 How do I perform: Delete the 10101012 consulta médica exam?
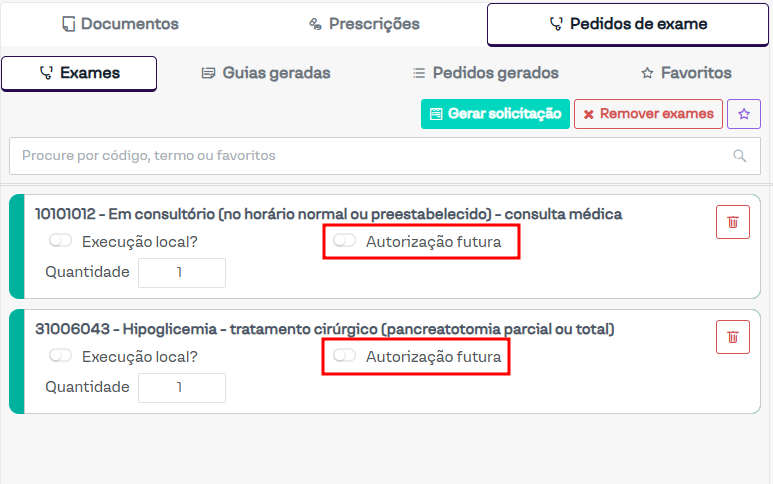pyautogui.click(x=732, y=222)
